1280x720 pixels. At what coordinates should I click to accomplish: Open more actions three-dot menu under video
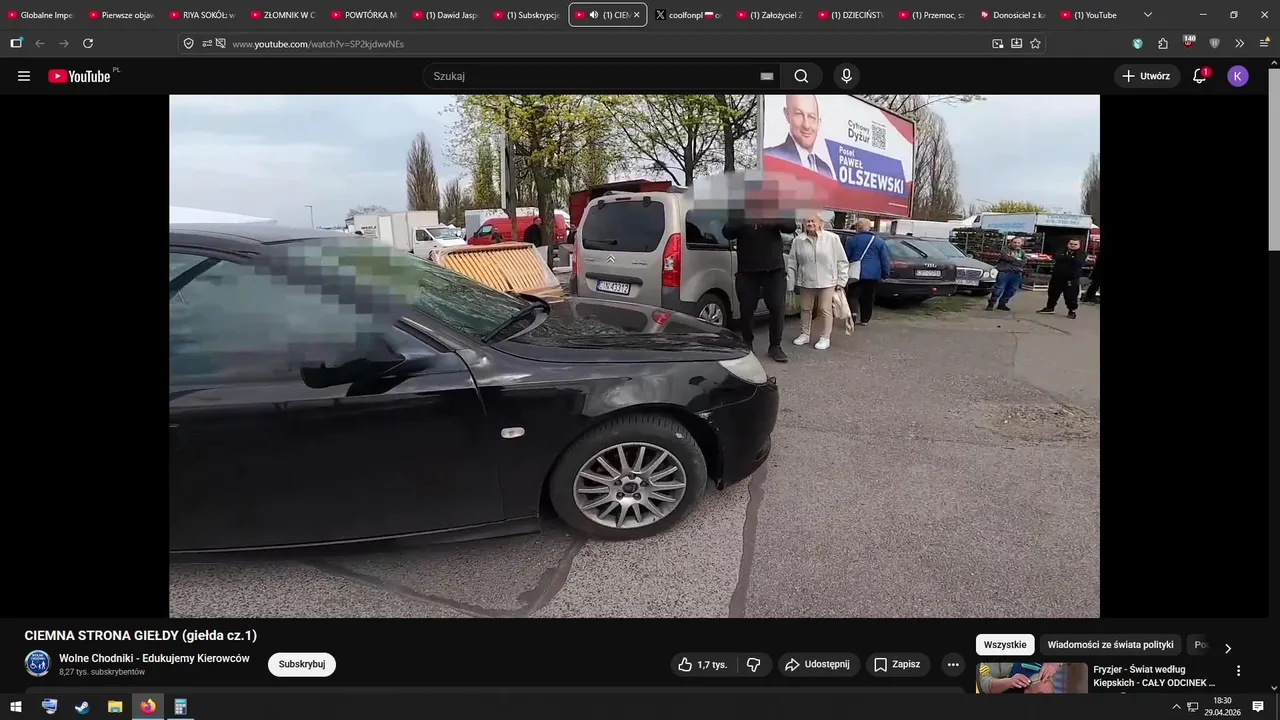(953, 664)
